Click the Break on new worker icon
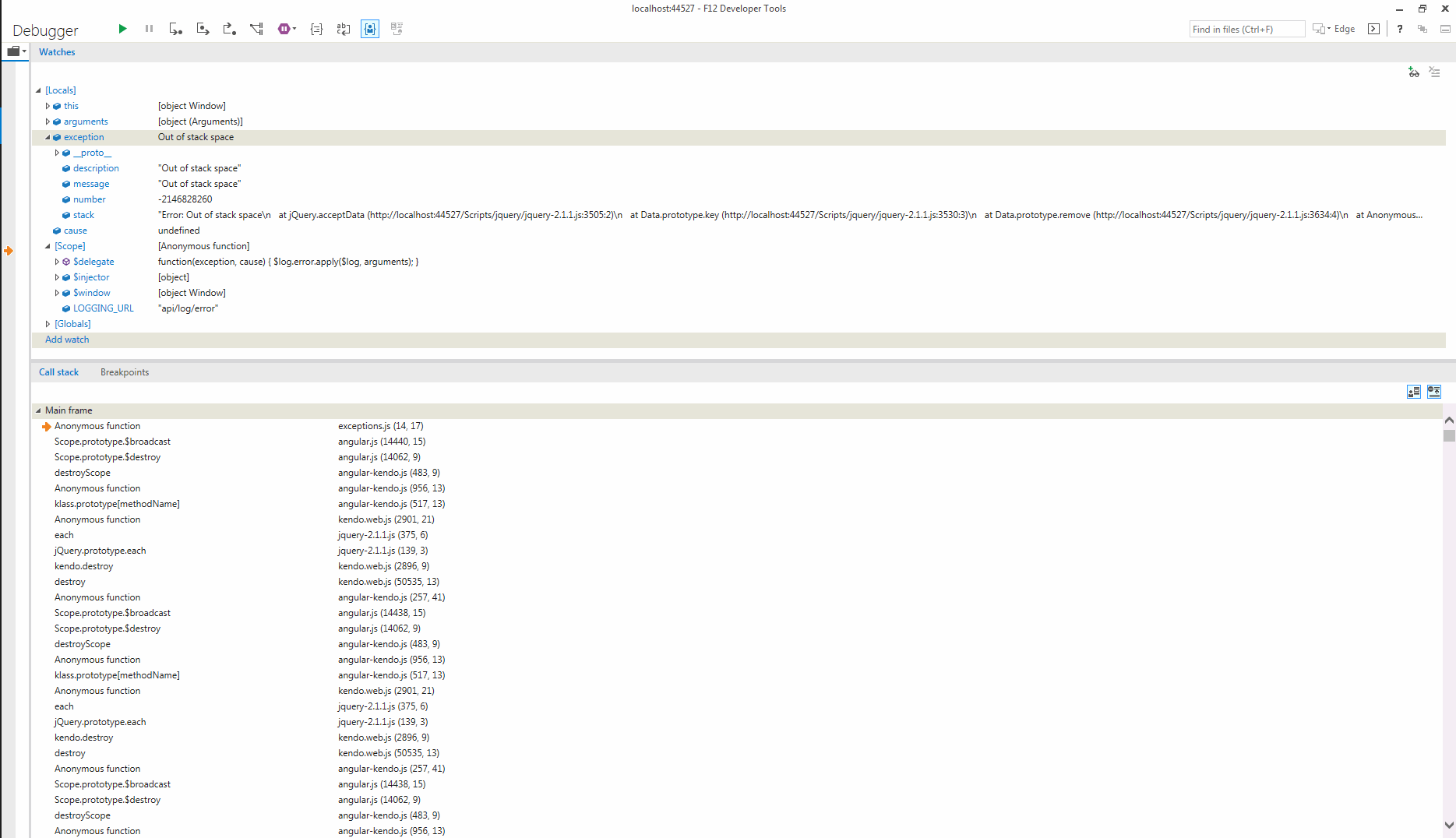Screen dimensions: 1456x838 pos(256,29)
